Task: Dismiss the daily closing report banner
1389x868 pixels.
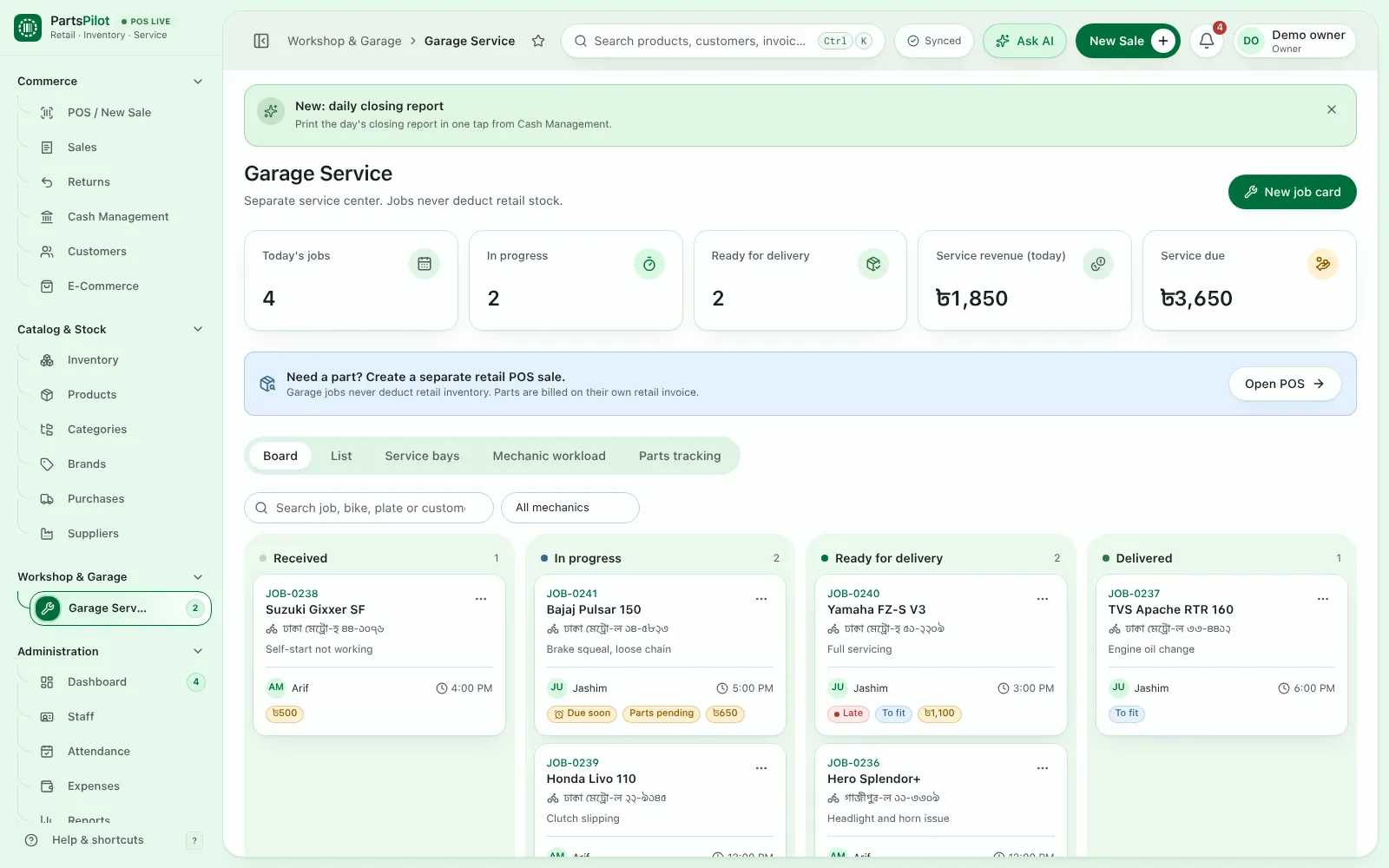Action: tap(1332, 109)
